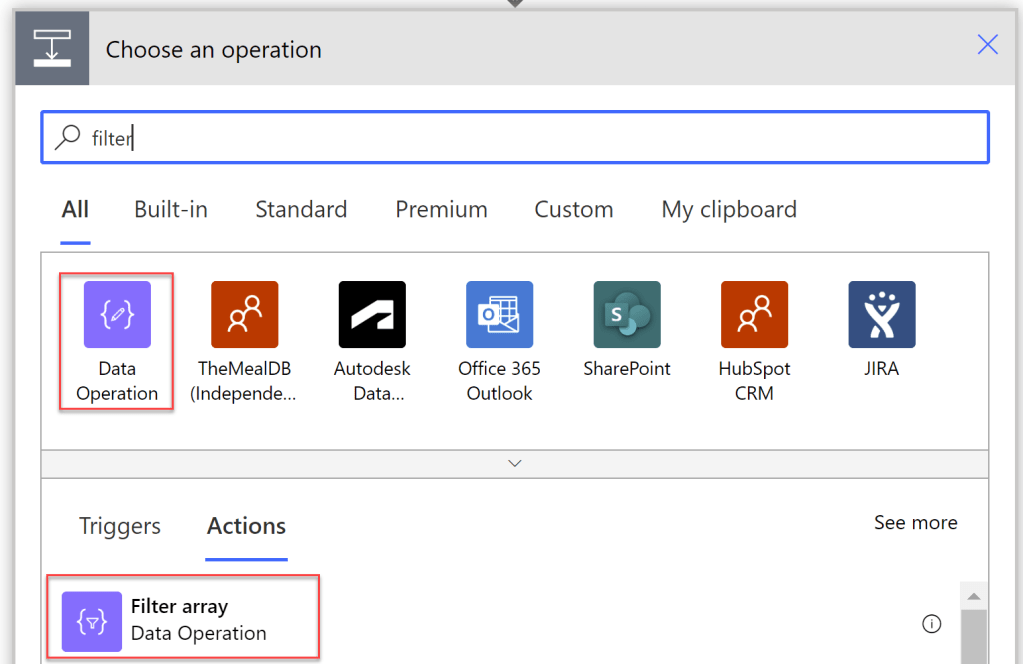1023x664 pixels.
Task: Switch to the Triggers tab
Action: pos(120,526)
